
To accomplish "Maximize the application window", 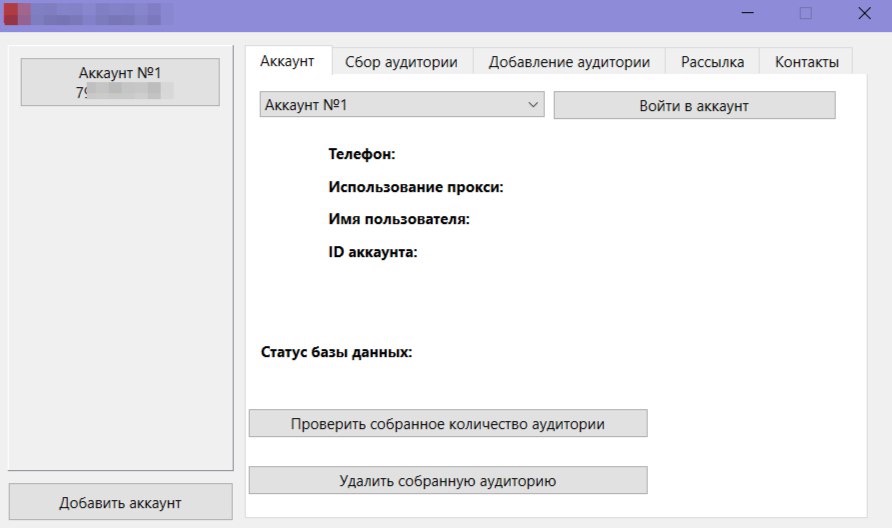I will coord(806,14).
